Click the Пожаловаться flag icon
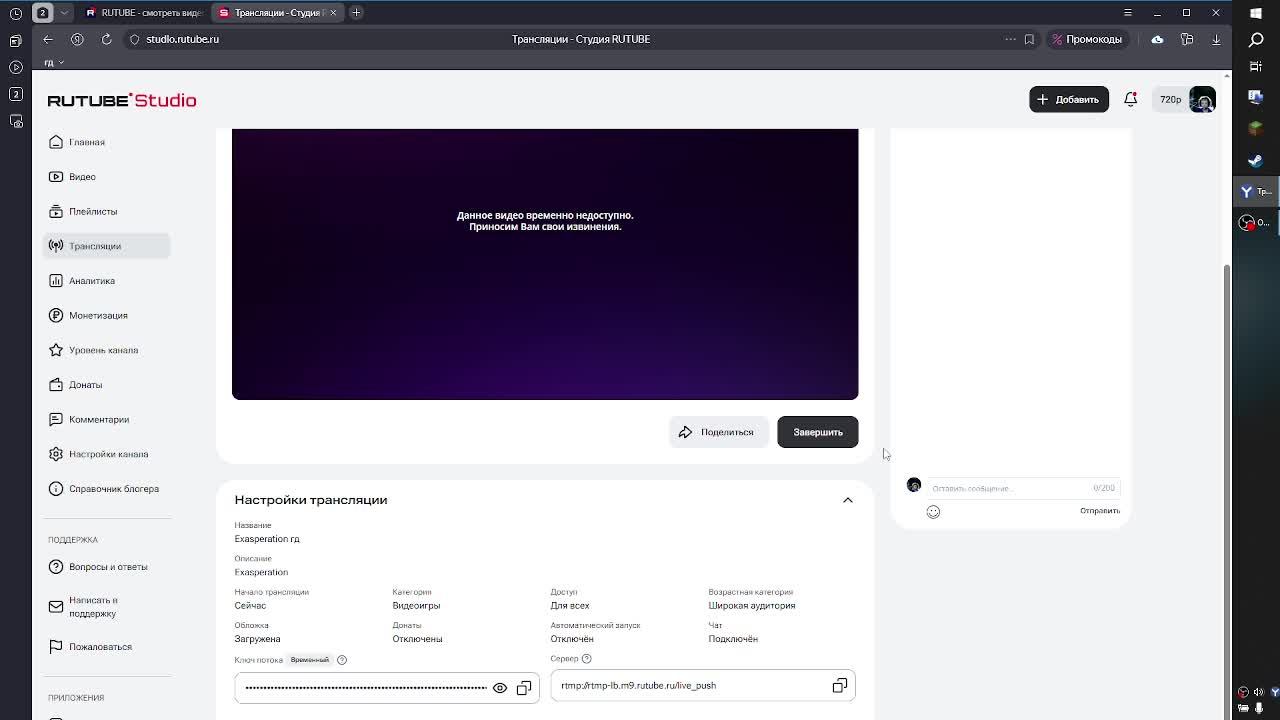The height and width of the screenshot is (720, 1280). (56, 647)
